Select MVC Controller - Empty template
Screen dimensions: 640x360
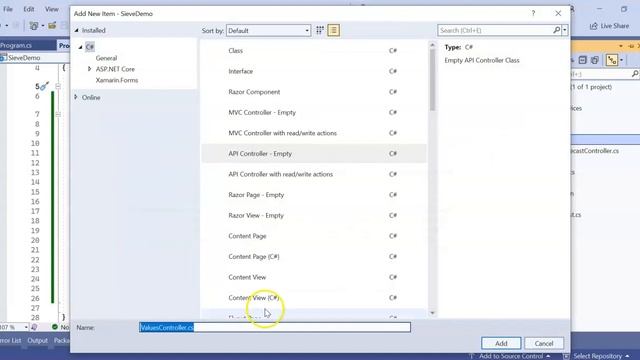(314, 112)
